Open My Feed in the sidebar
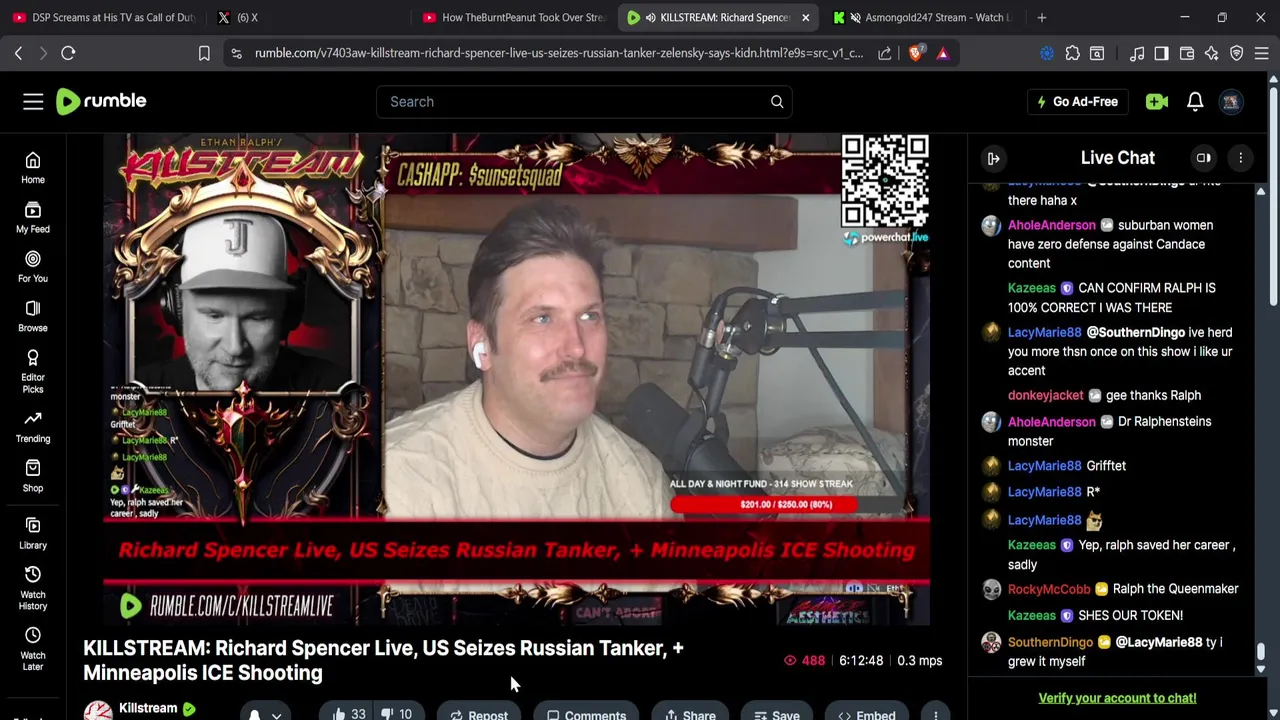 point(33,217)
